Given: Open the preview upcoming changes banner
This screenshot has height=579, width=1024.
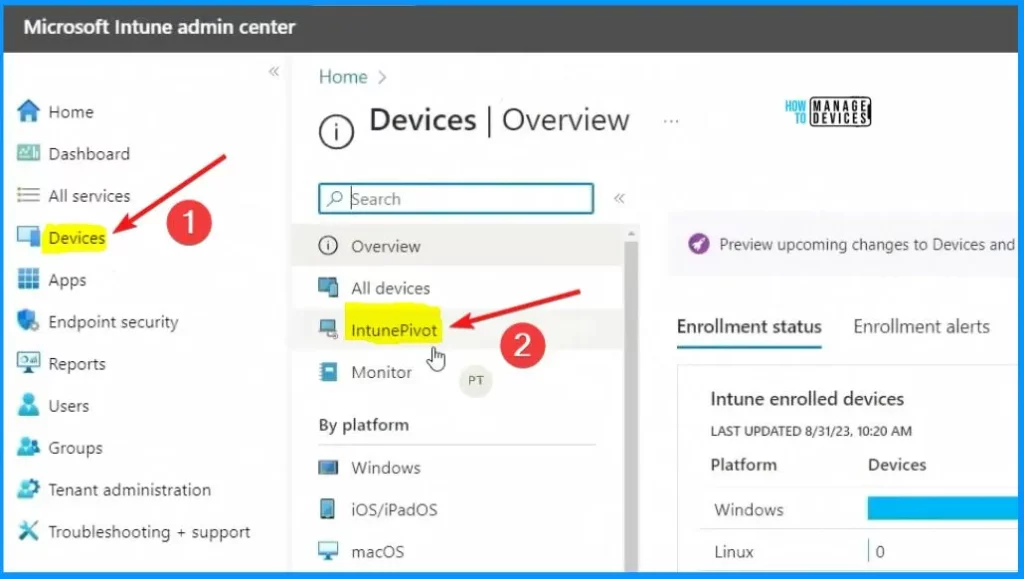Looking at the screenshot, I should point(844,244).
